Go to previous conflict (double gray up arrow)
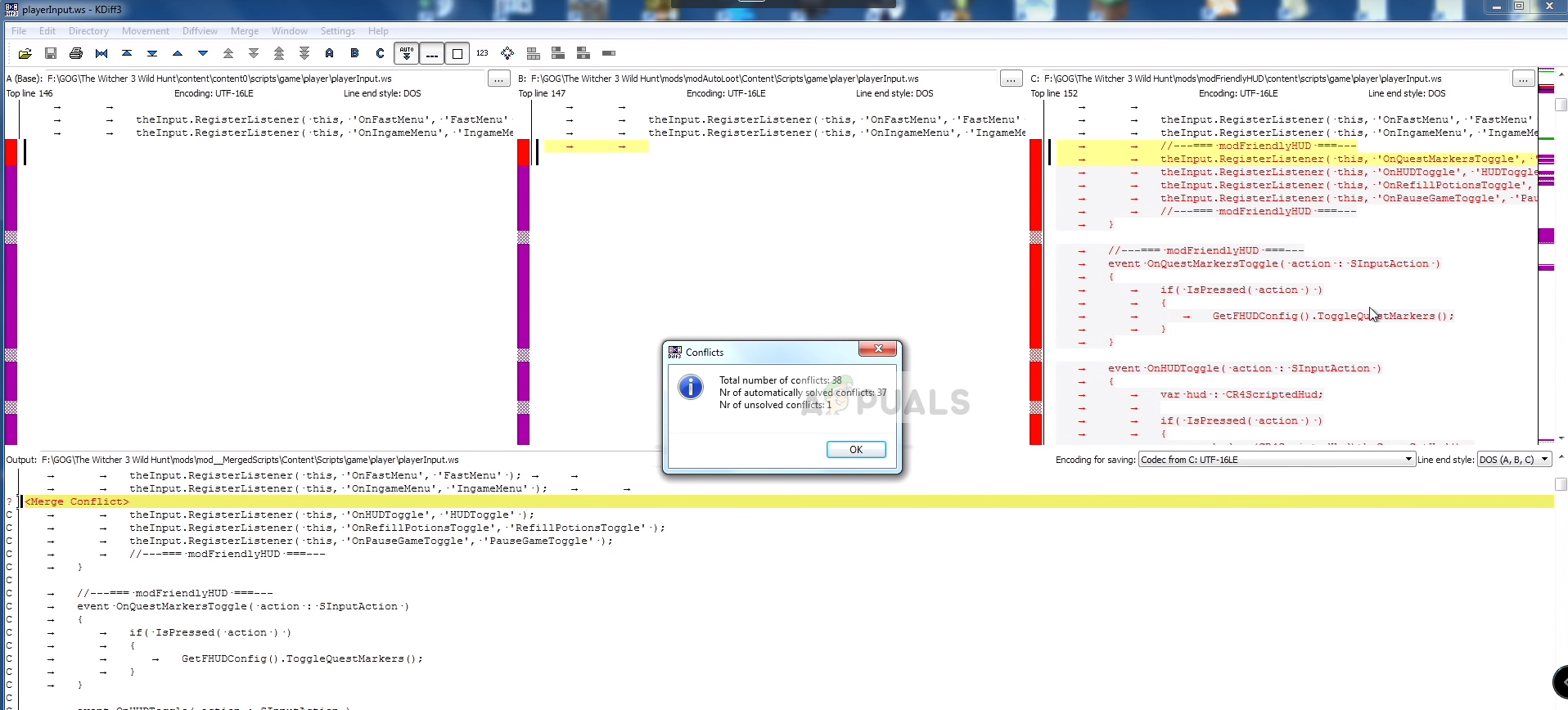The height and width of the screenshot is (710, 1568). tap(228, 53)
